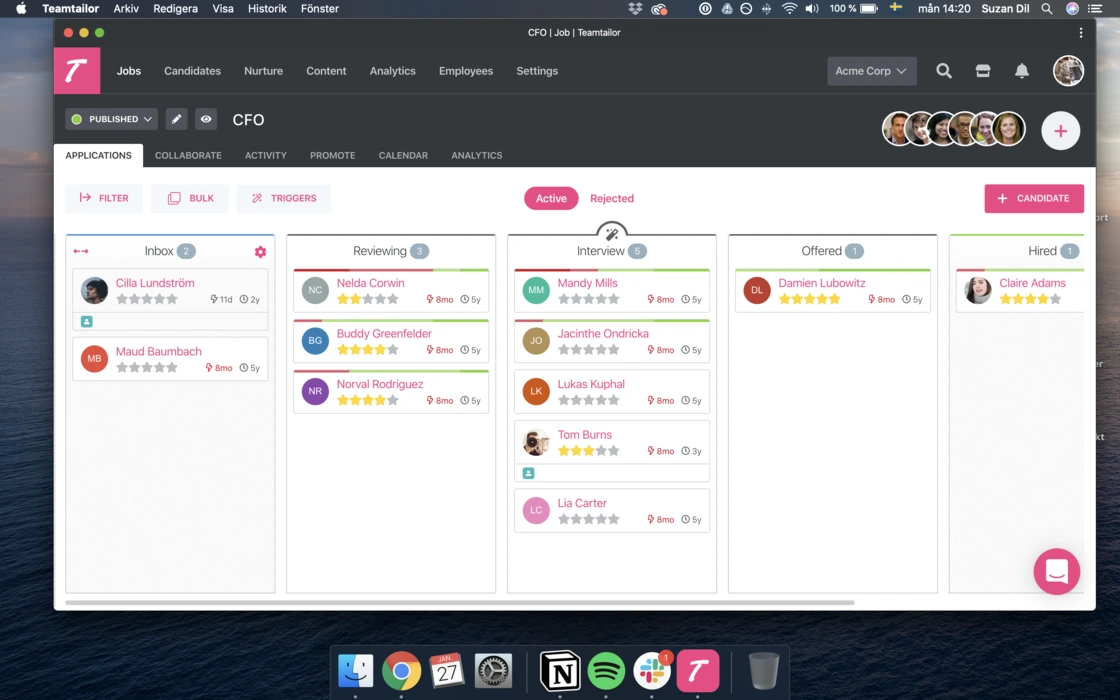Viewport: 1120px width, 700px height.
Task: Open the marketplace store icon
Action: (983, 71)
